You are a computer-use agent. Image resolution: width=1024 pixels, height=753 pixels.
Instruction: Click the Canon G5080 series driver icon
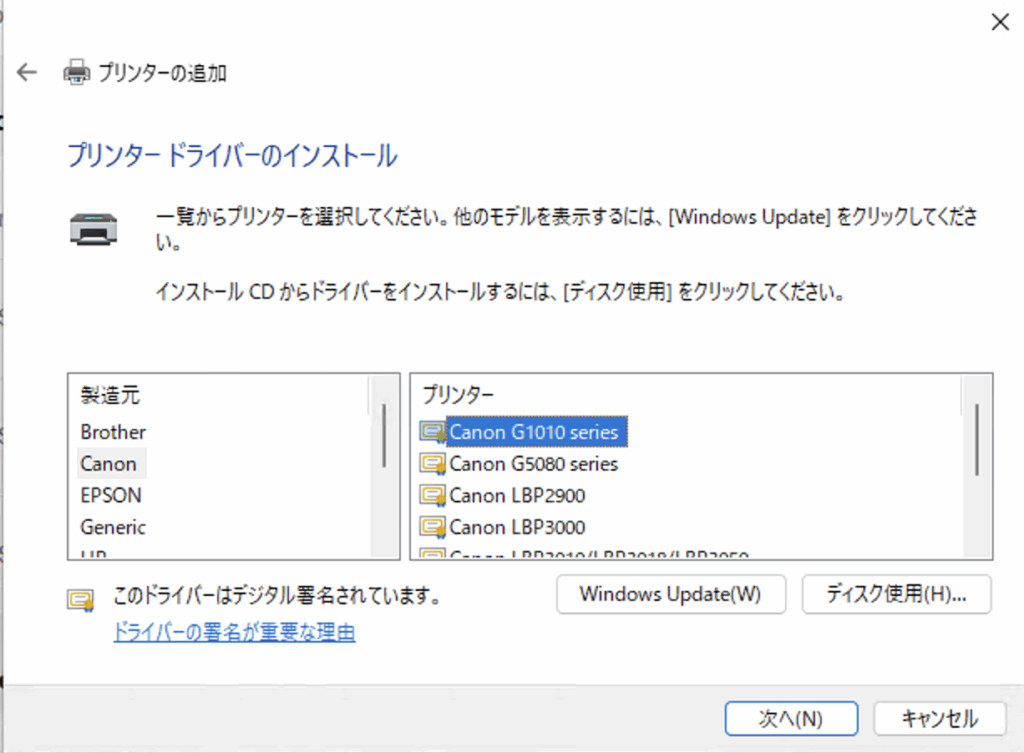coord(432,464)
